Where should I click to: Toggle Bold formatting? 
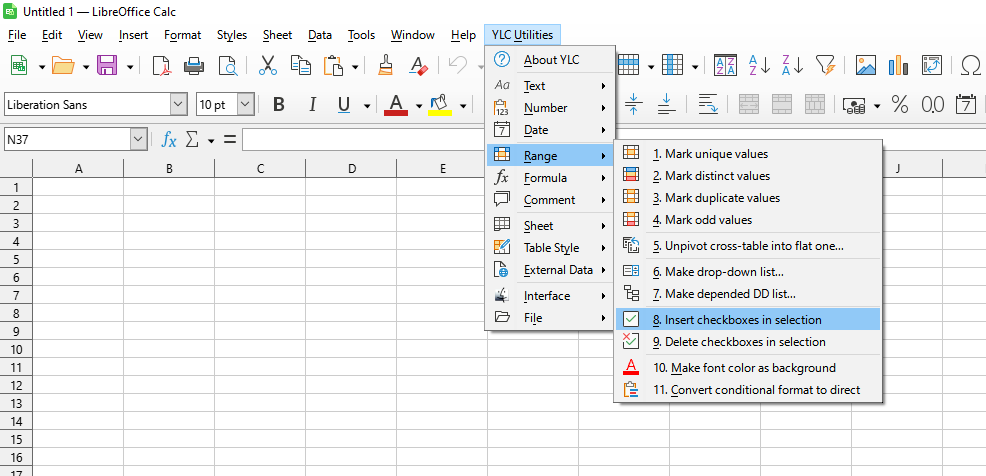coord(279,105)
